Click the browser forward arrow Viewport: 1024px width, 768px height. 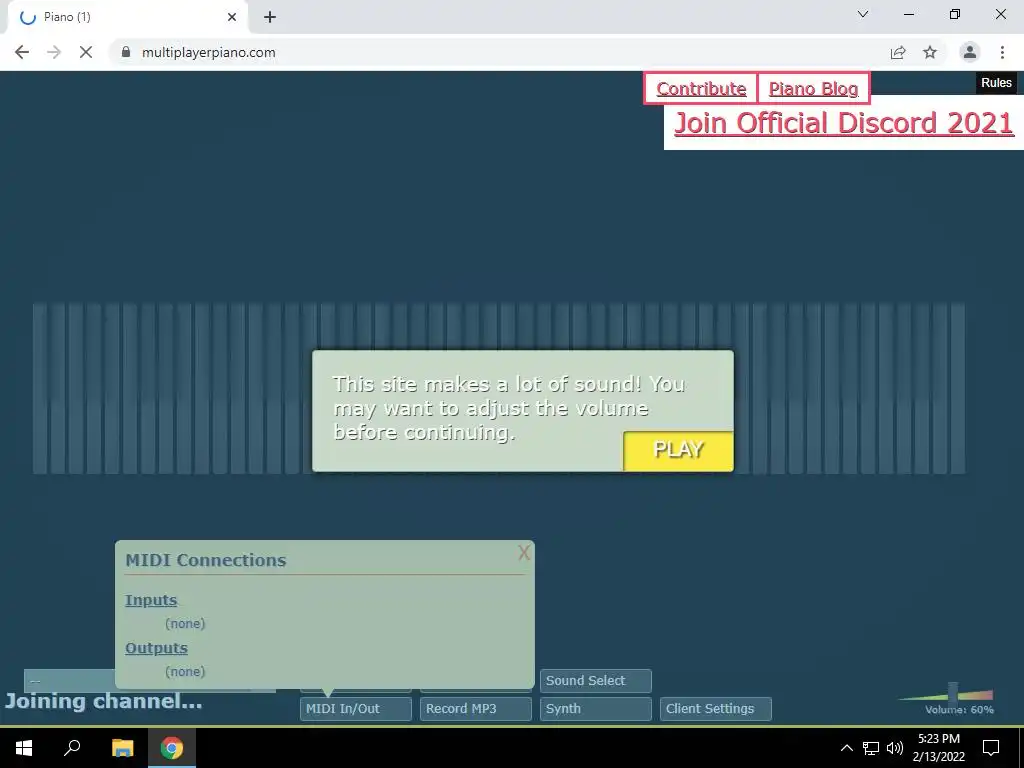54,52
